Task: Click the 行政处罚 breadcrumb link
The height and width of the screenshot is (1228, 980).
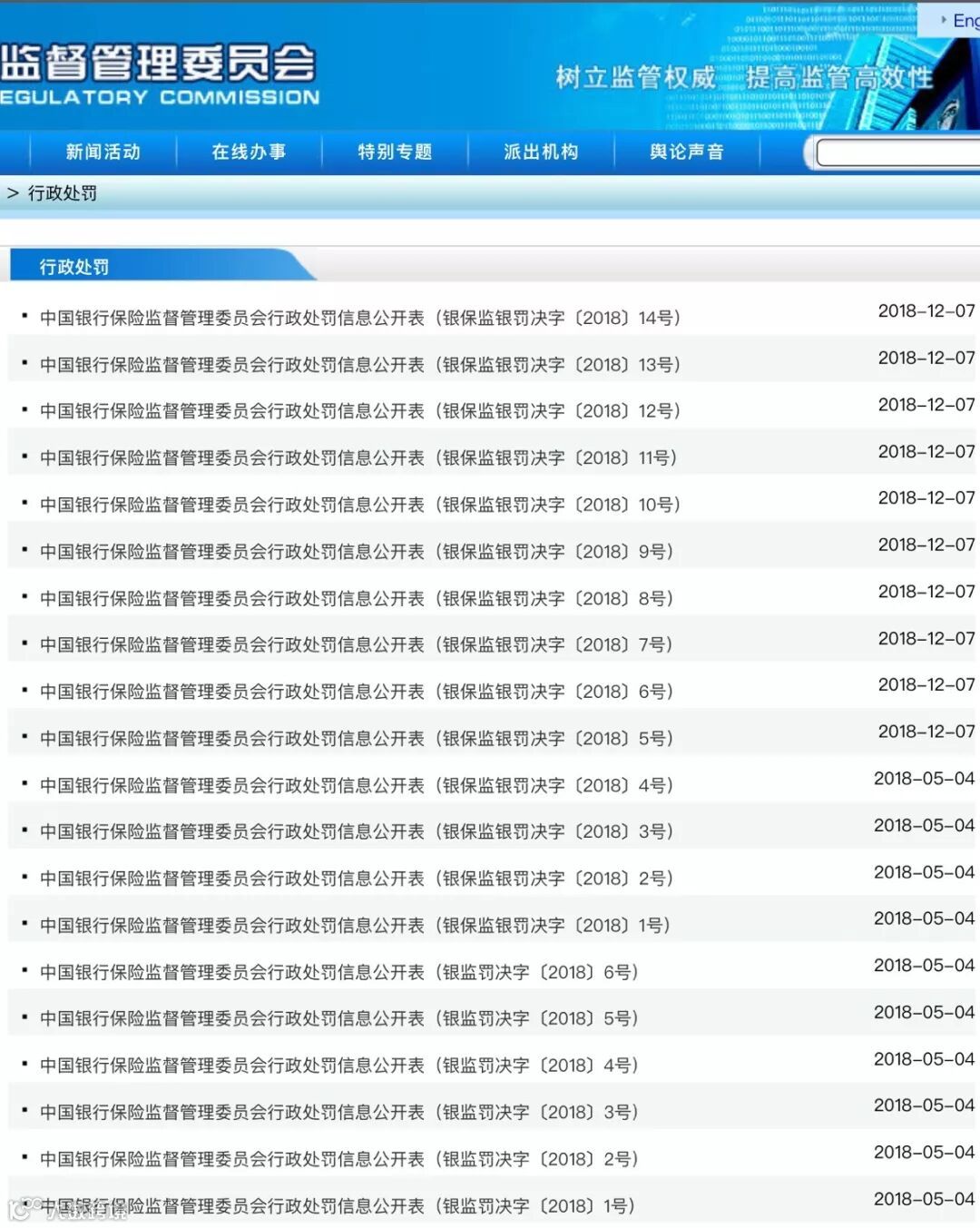Action: point(62,192)
